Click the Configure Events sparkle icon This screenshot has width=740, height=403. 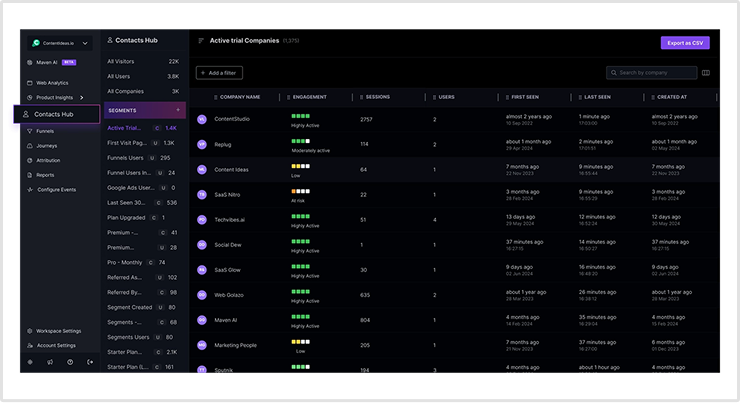[x=30, y=190]
